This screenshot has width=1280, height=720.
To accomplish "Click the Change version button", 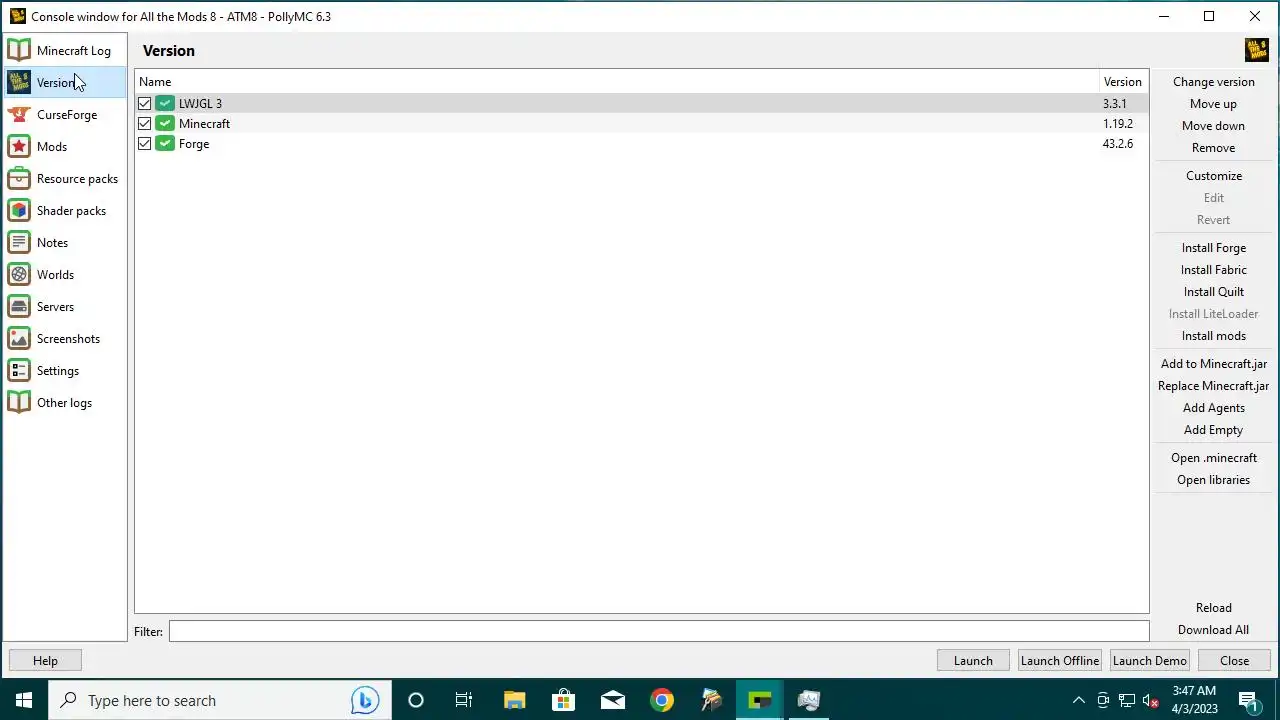I will [1213, 82].
